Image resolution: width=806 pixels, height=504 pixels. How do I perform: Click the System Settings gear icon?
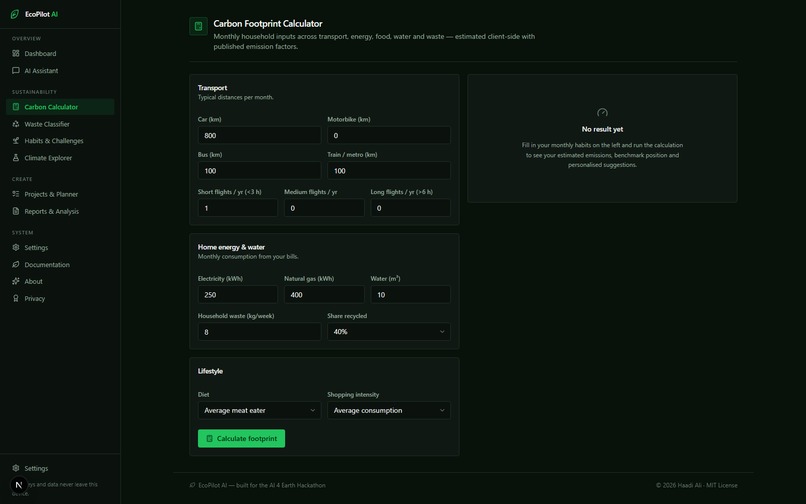click(16, 247)
